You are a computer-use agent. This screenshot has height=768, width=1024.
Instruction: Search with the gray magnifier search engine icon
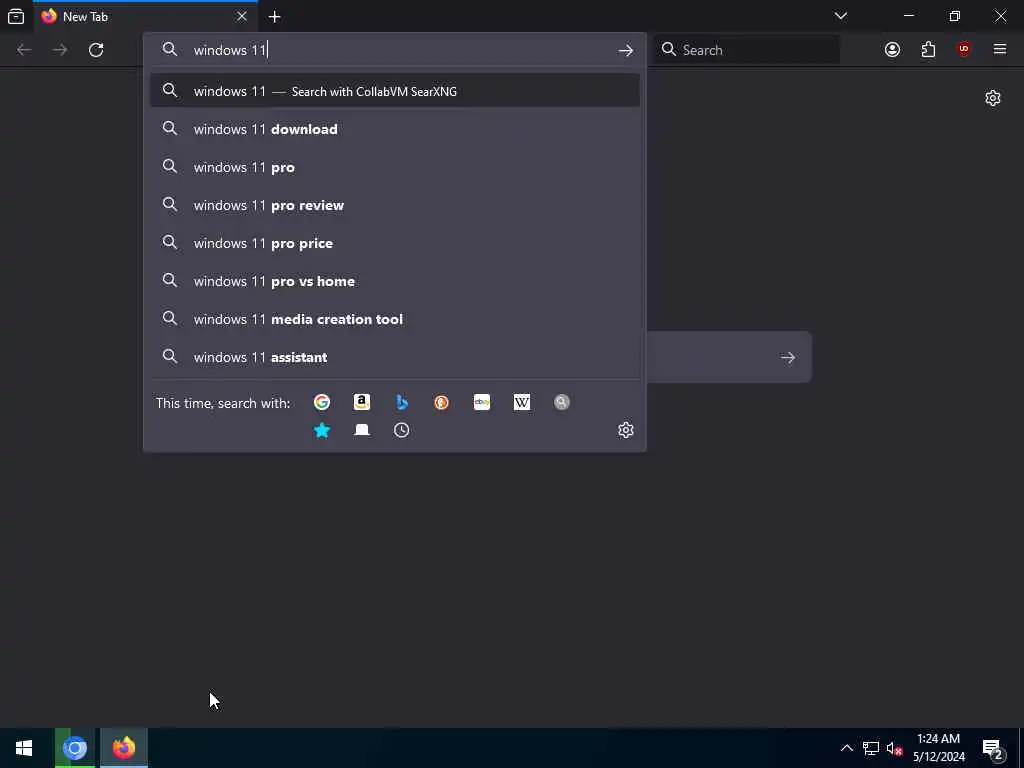click(x=562, y=402)
